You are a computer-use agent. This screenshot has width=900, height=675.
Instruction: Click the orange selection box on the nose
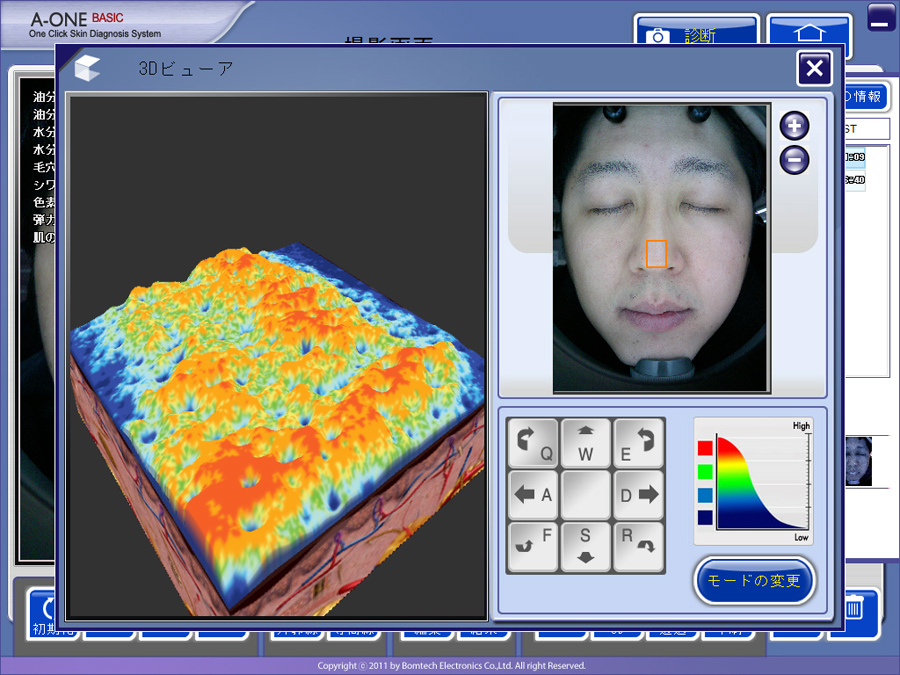click(656, 254)
